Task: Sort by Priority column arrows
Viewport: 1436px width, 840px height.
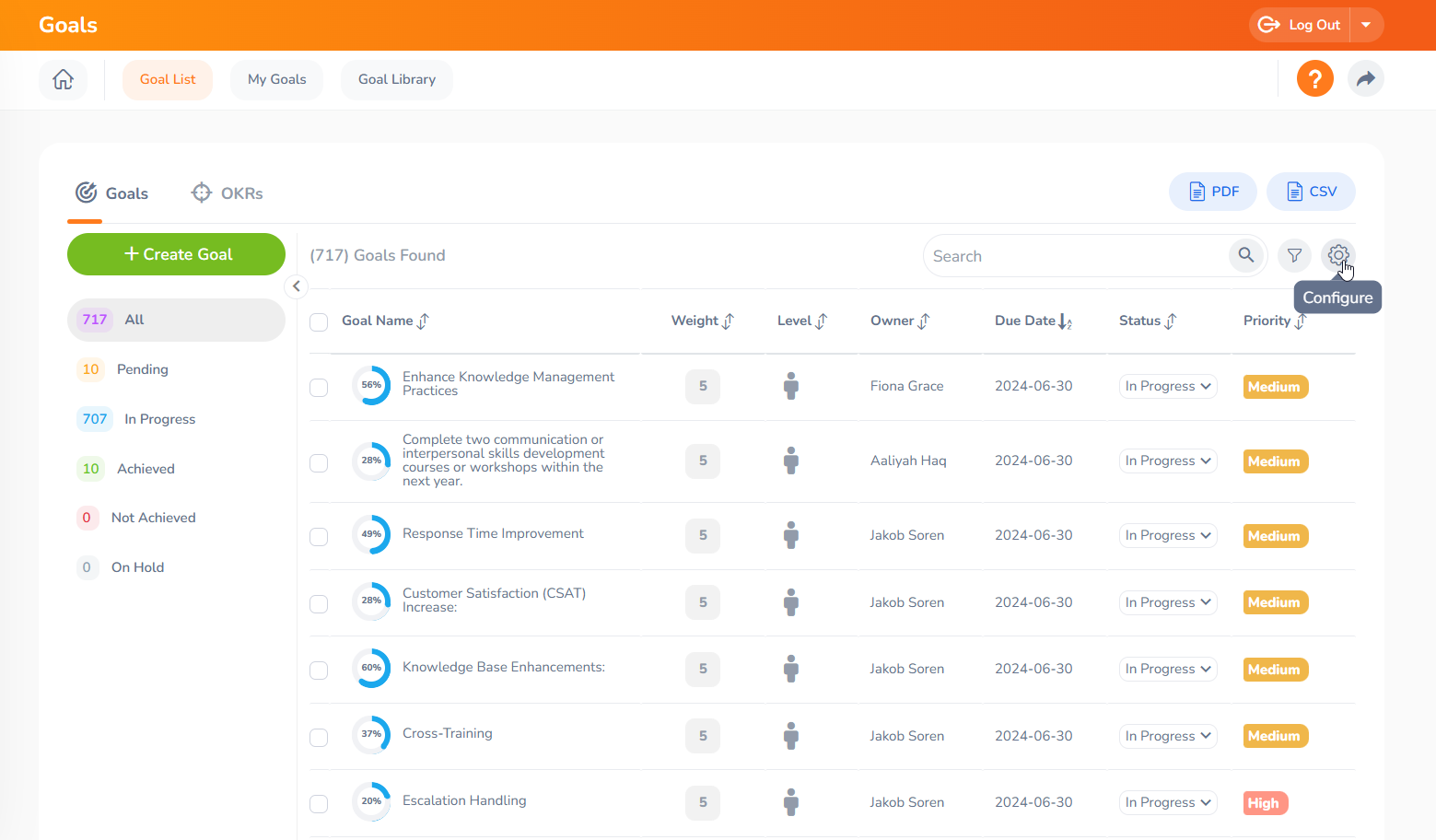Action: coord(1300,321)
